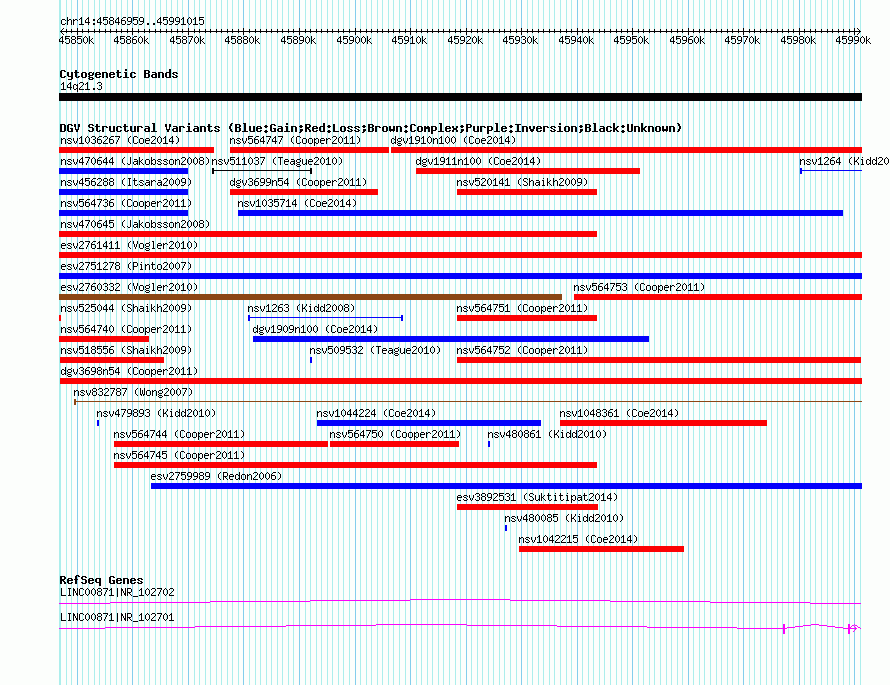The width and height of the screenshot is (890, 685).
Task: Open dgv1909n100 (Coe2014) gain variant
Action: (x=315, y=329)
